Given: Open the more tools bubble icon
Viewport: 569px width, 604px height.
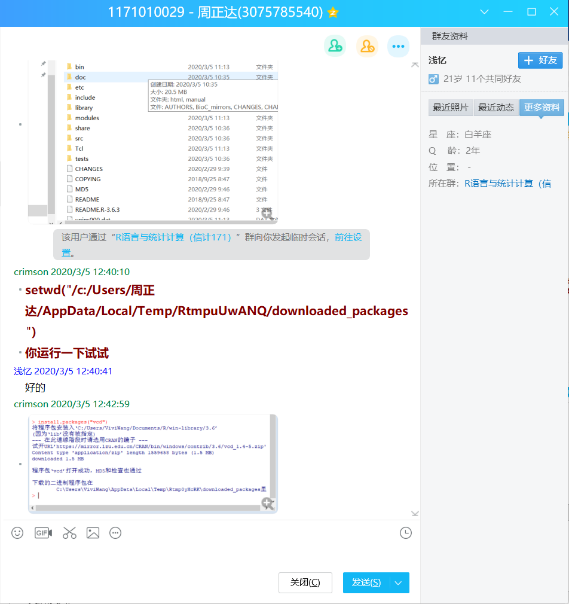Looking at the screenshot, I should (115, 533).
